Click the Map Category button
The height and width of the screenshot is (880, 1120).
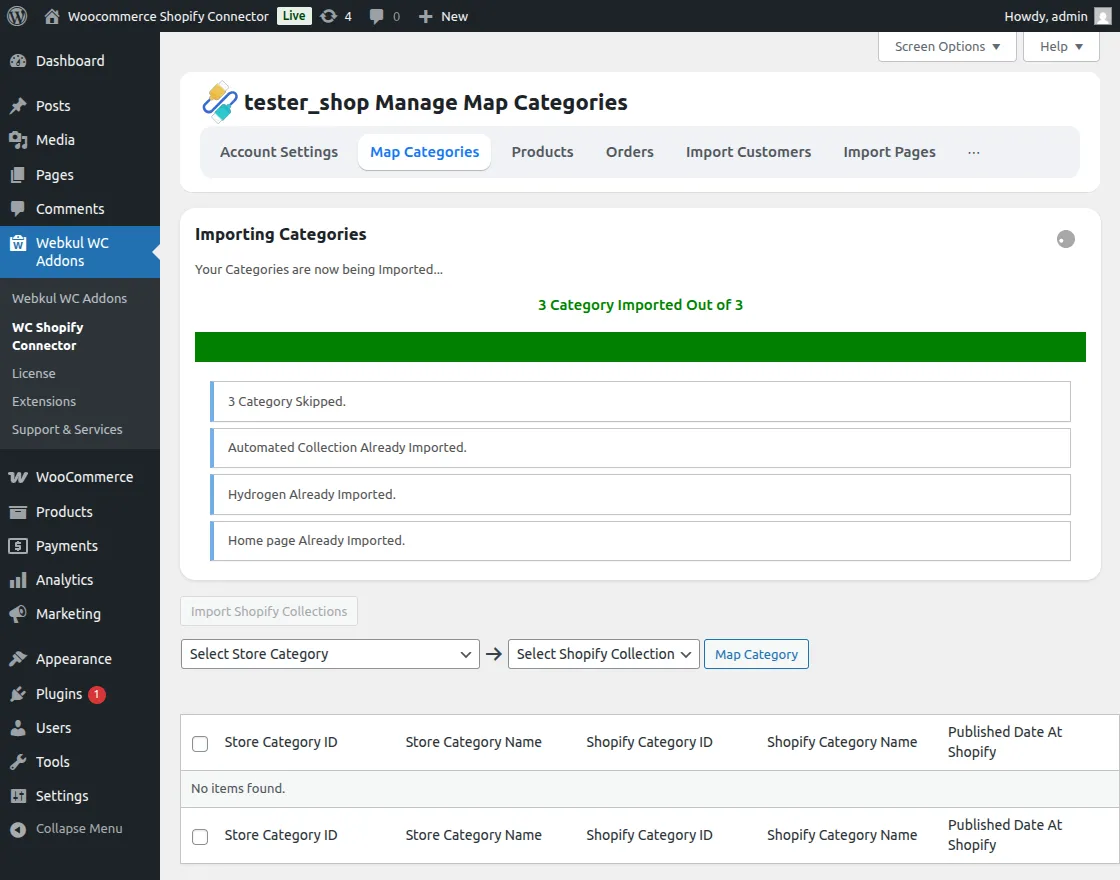756,654
